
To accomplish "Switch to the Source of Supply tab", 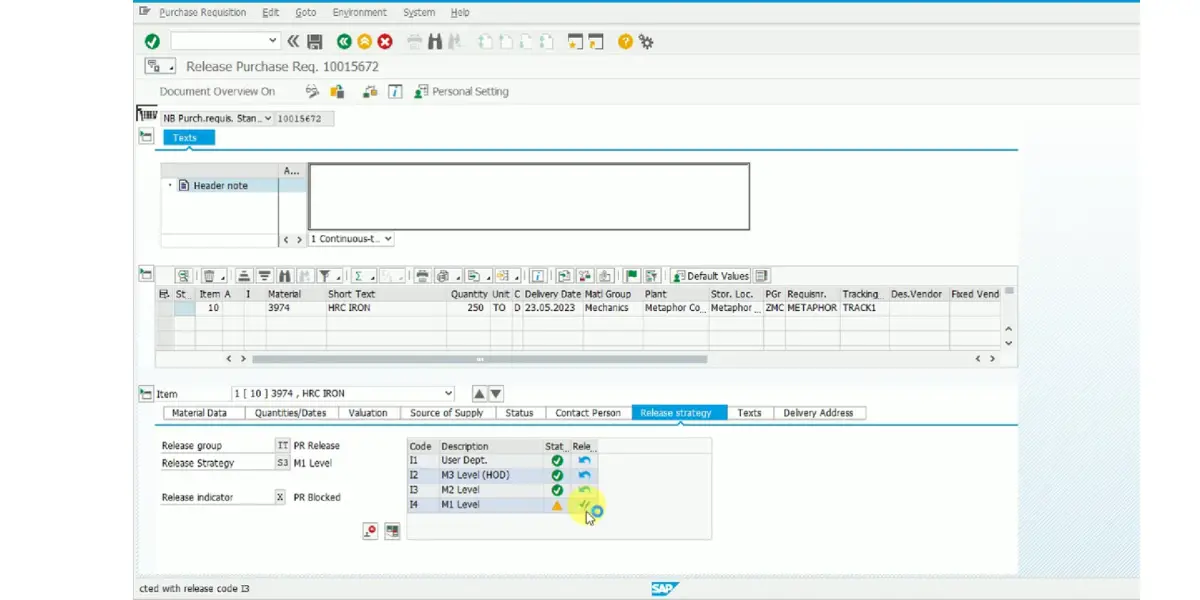I will coord(446,413).
